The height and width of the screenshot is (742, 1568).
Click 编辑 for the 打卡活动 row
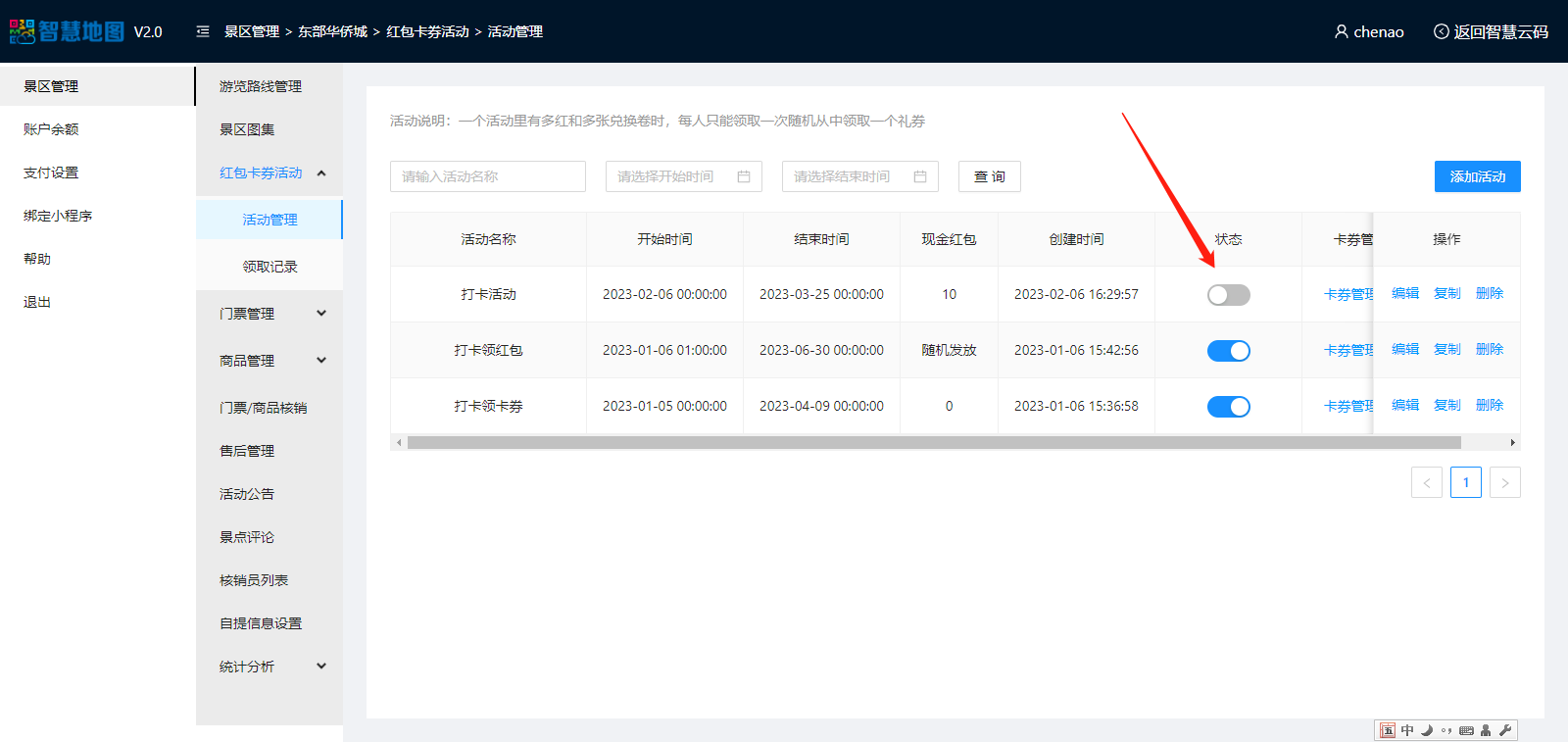1404,293
